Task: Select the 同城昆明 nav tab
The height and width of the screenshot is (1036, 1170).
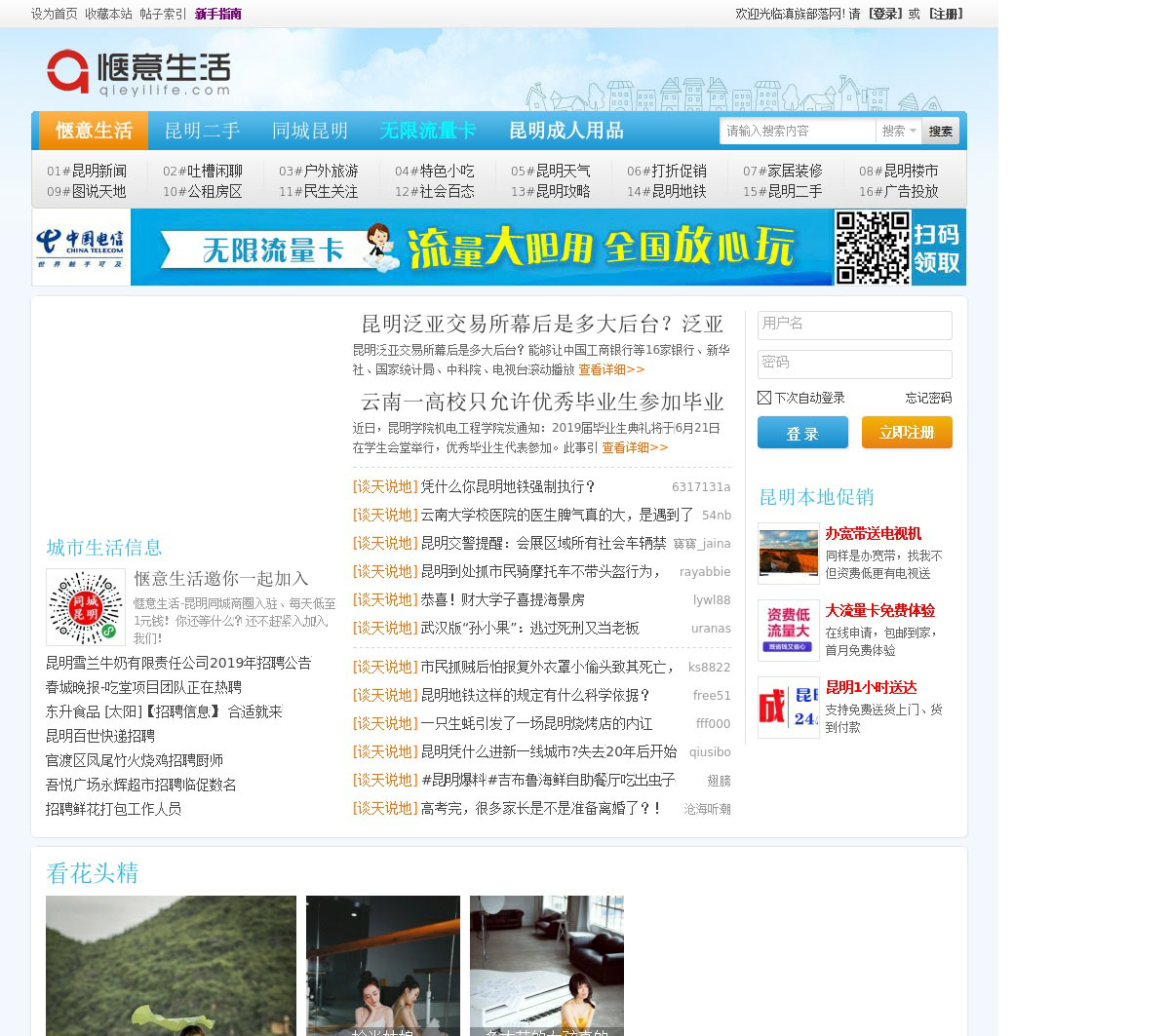Action: 310,131
